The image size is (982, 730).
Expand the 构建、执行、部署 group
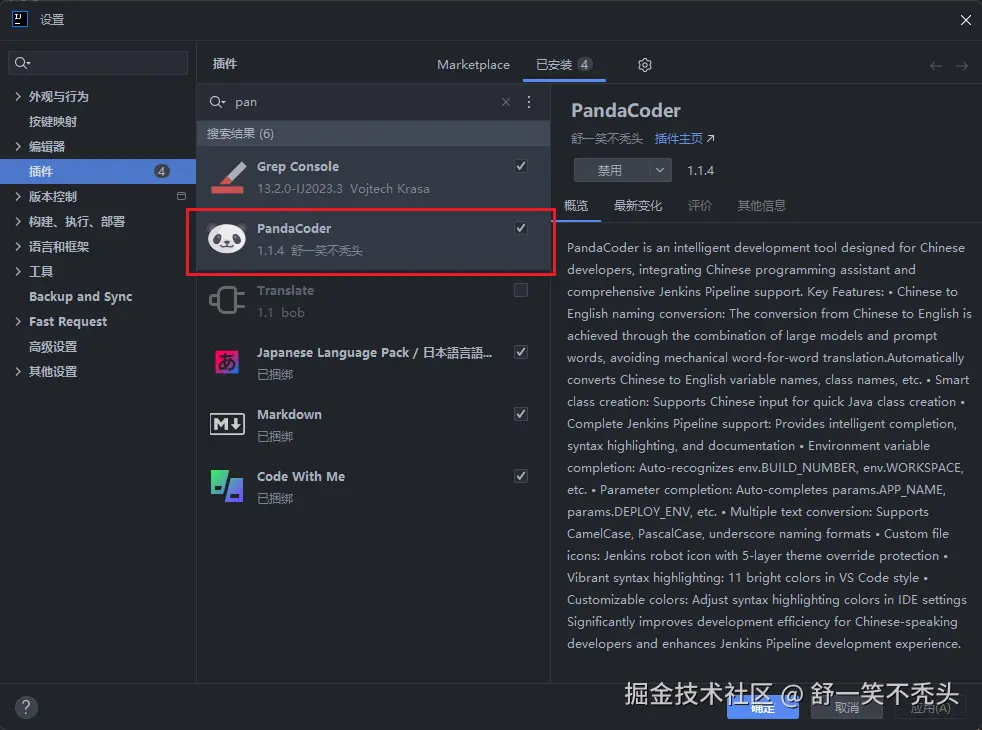point(18,221)
